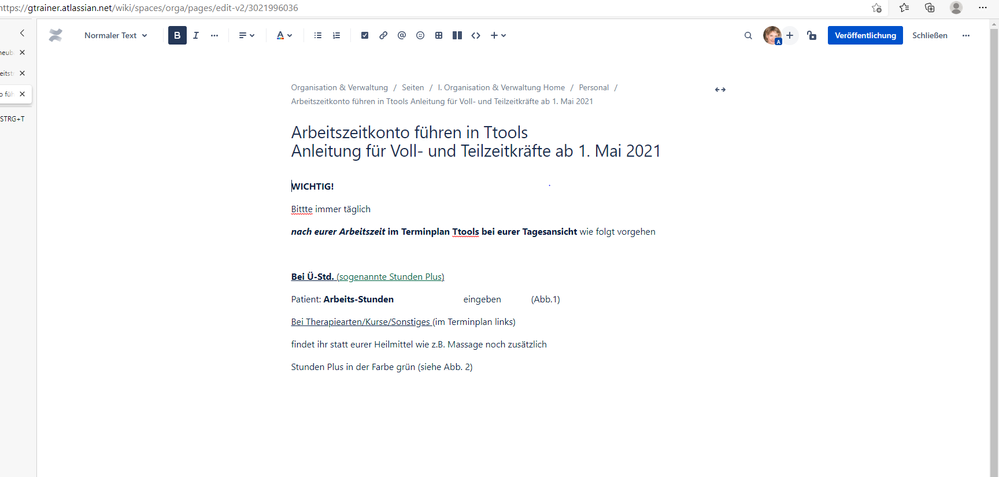Image resolution: width=999 pixels, height=477 pixels.
Task: Open the Seiten breadcrumb link
Action: coord(413,87)
